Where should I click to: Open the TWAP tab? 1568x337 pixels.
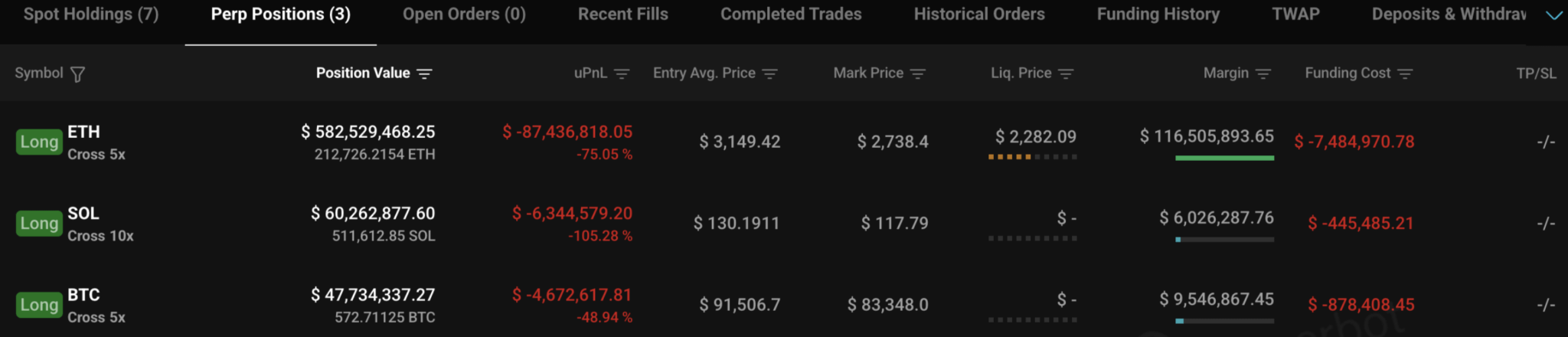(1295, 15)
